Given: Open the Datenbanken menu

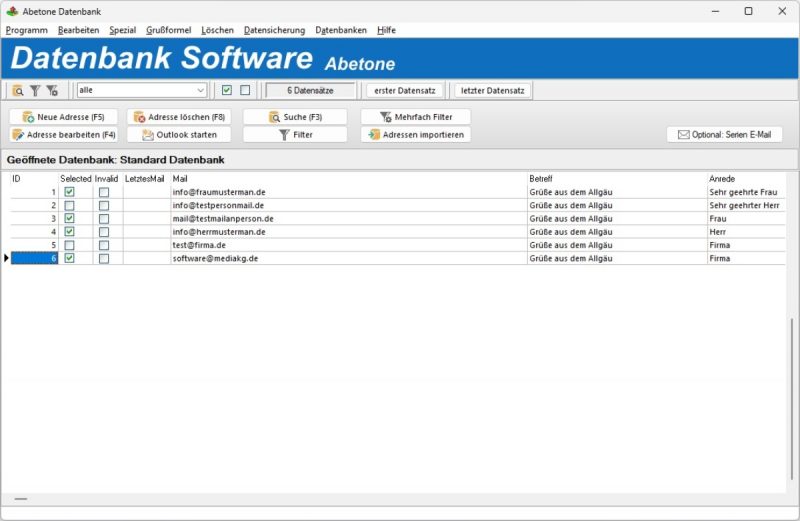Looking at the screenshot, I should click(x=341, y=30).
